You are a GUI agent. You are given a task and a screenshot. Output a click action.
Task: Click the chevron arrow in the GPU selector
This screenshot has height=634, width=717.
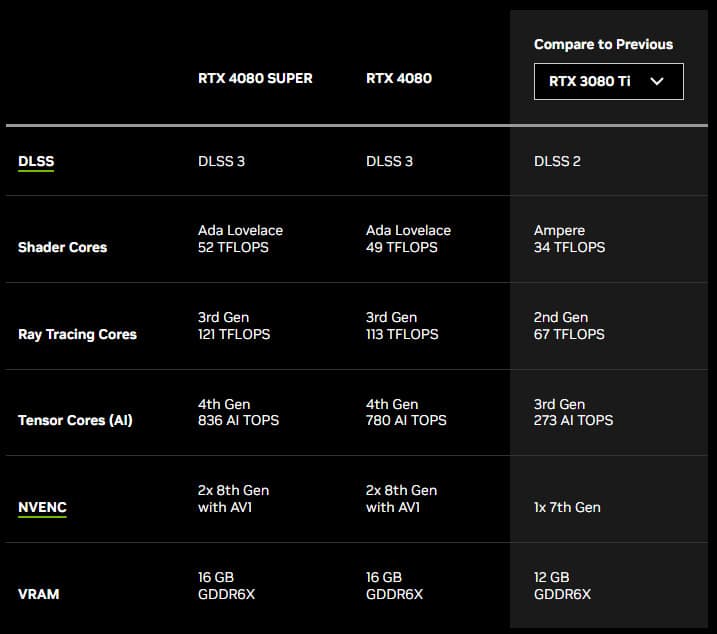(x=657, y=82)
